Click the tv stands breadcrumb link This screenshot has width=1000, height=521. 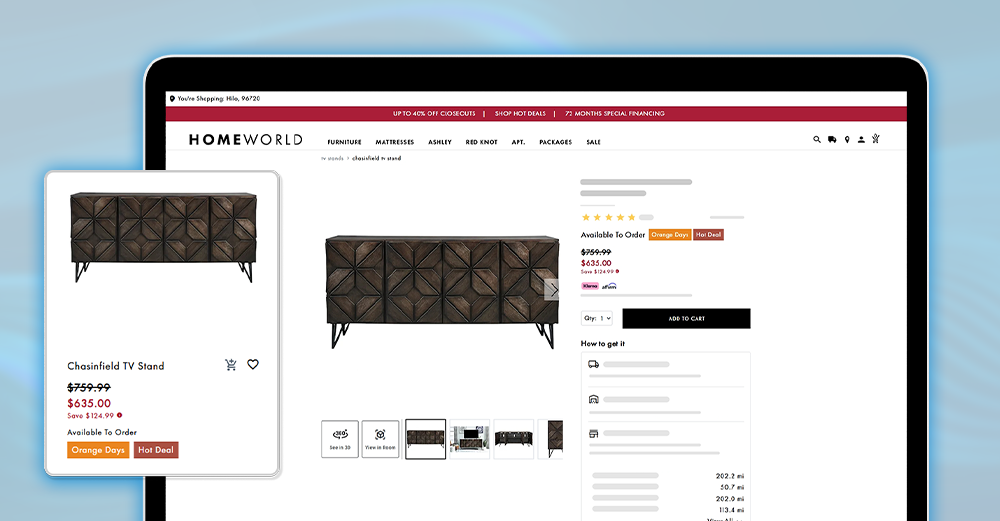click(x=332, y=158)
